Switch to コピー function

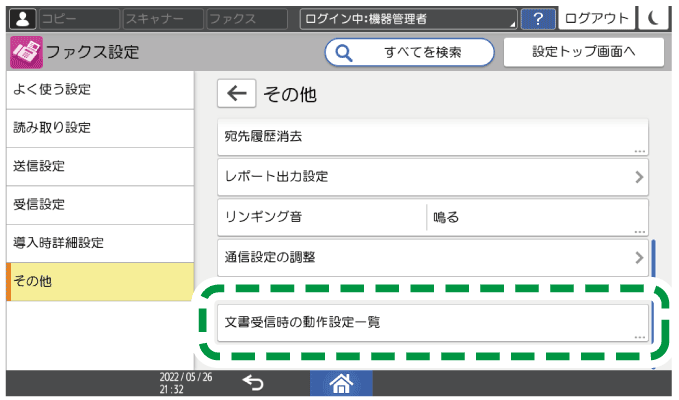point(79,19)
